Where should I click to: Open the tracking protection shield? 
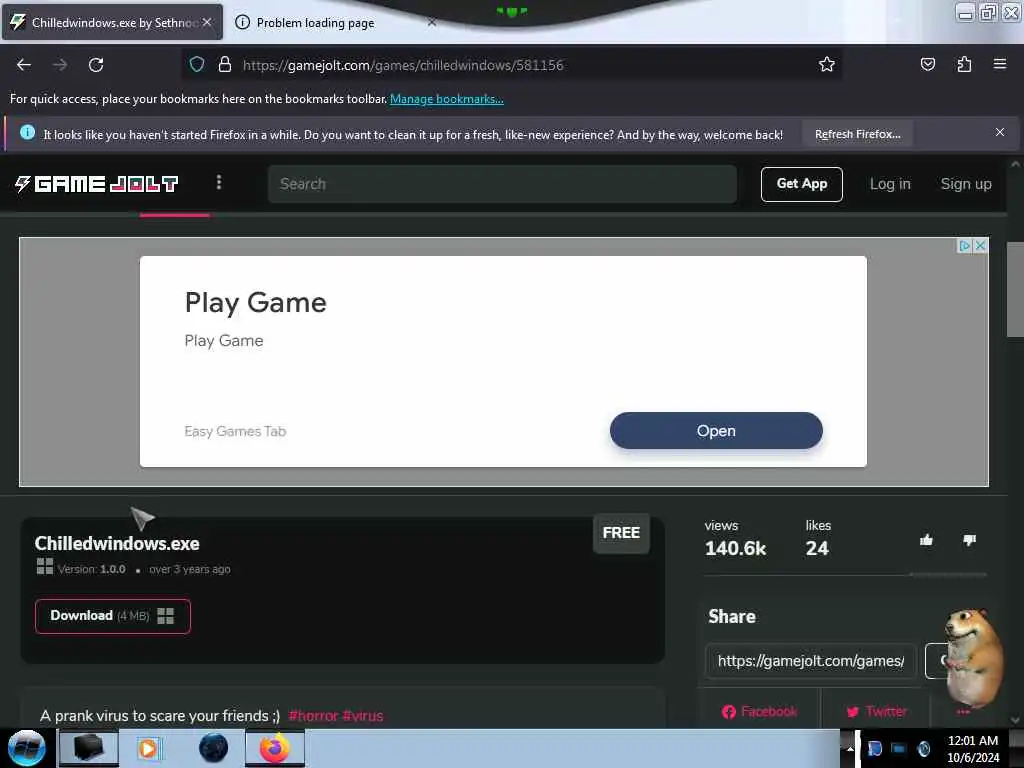(197, 64)
